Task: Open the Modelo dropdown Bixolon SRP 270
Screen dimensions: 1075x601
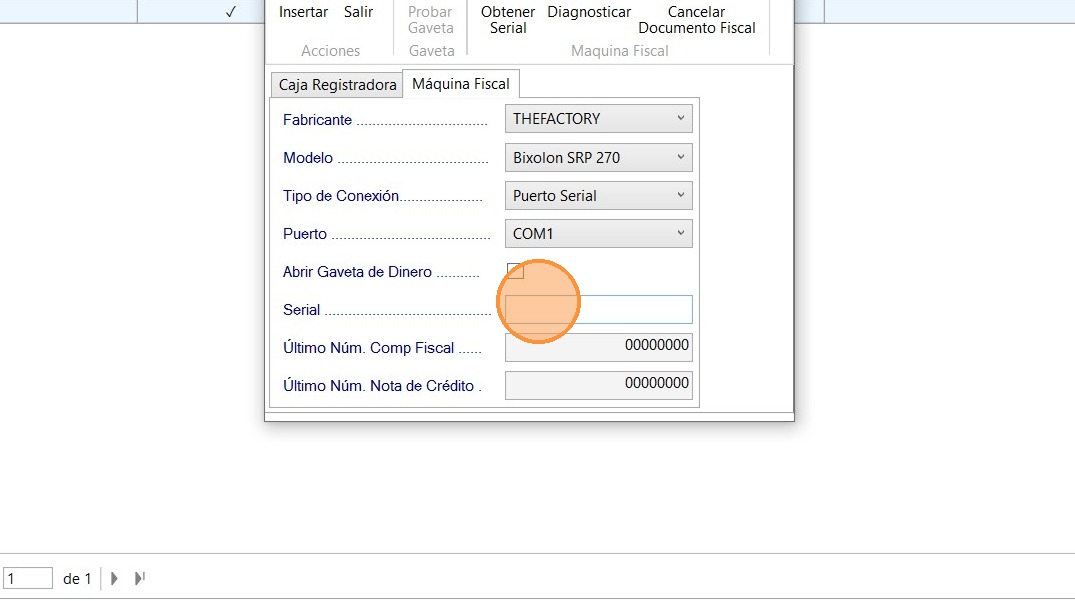Action: pos(599,158)
